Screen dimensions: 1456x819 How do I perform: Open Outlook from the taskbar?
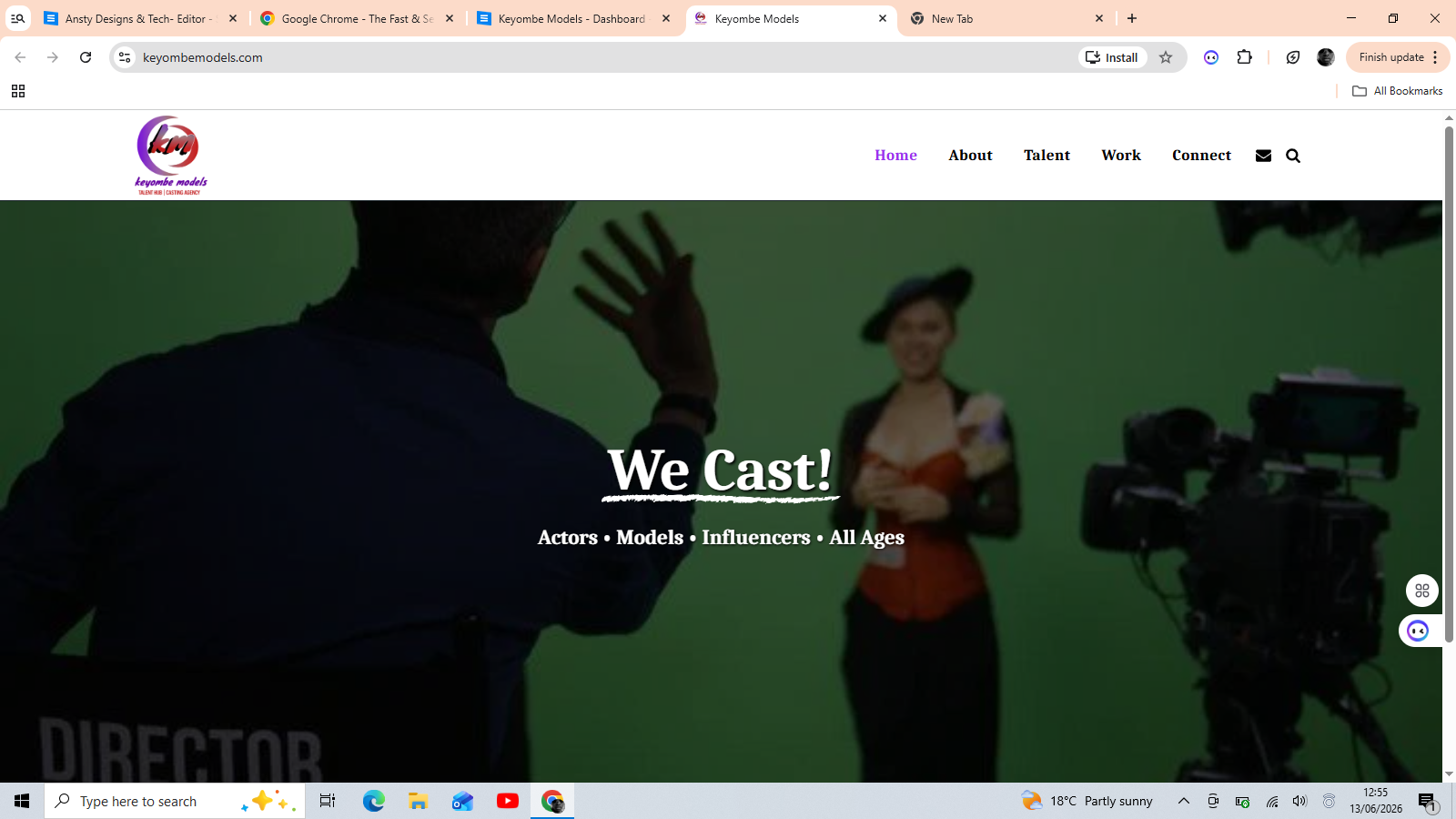[462, 801]
